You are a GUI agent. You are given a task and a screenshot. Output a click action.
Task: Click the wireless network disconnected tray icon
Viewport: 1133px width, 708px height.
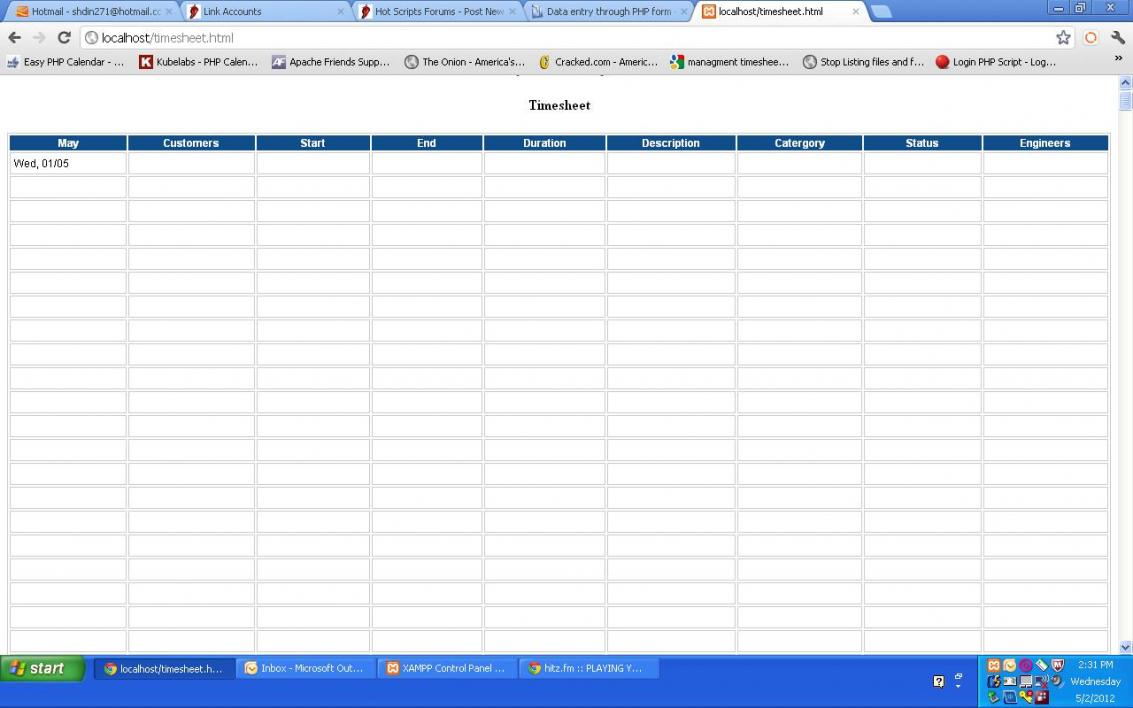(x=1042, y=681)
